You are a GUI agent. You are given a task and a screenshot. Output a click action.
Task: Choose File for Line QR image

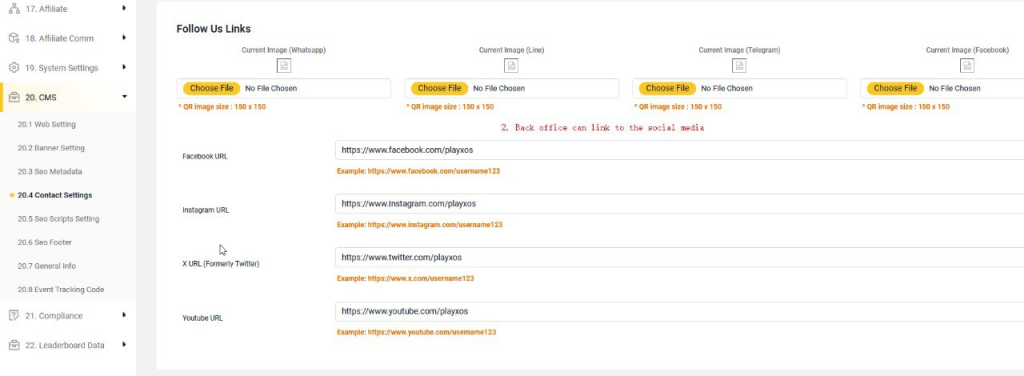(440, 88)
